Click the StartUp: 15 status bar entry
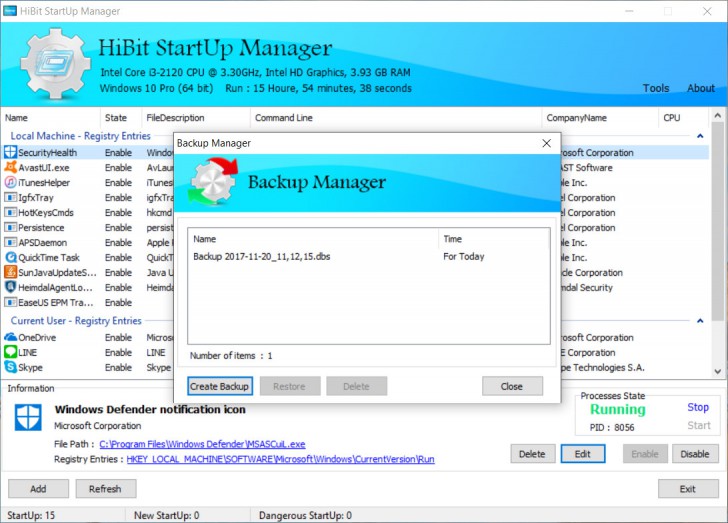Screen dimensions: 728x523 (31, 515)
